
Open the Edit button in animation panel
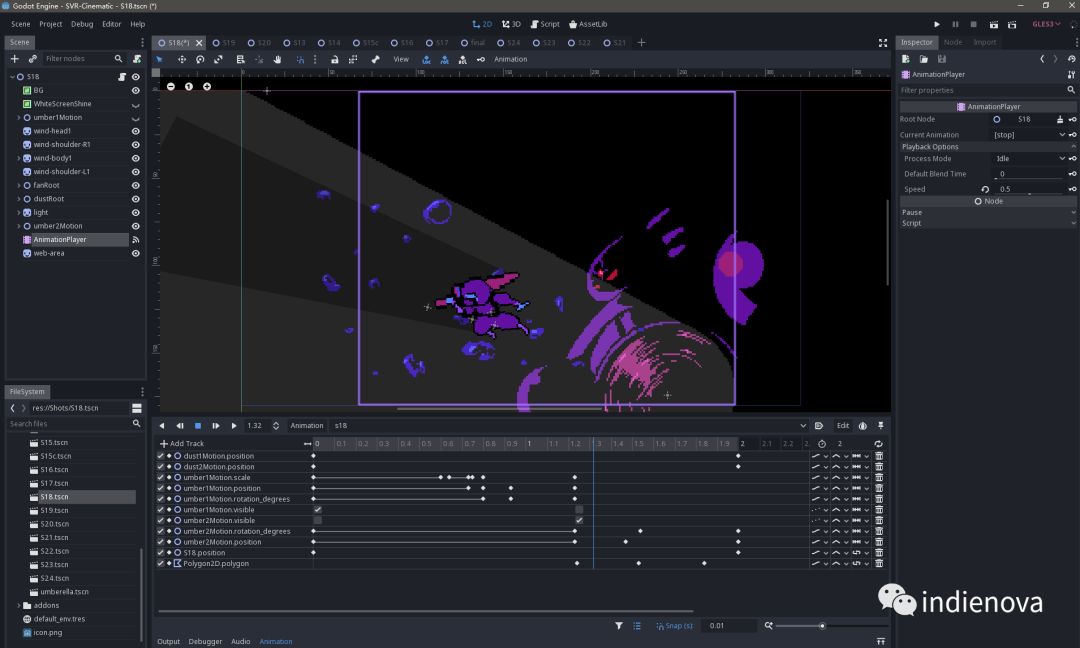tap(843, 426)
